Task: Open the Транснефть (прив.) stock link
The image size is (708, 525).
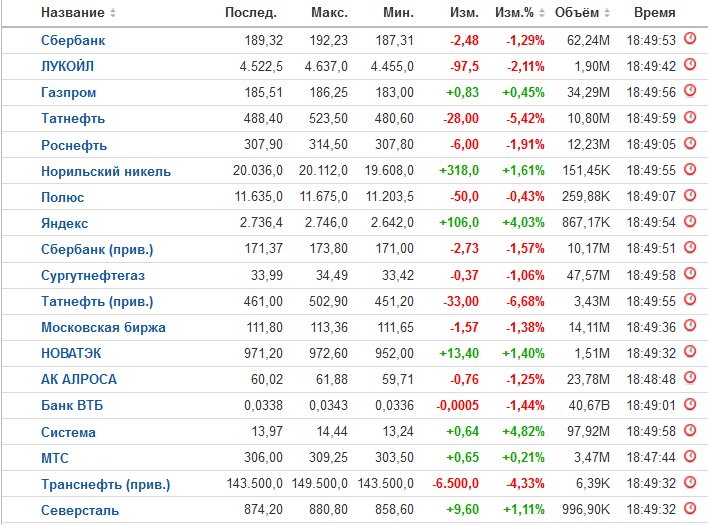Action: coord(106,485)
